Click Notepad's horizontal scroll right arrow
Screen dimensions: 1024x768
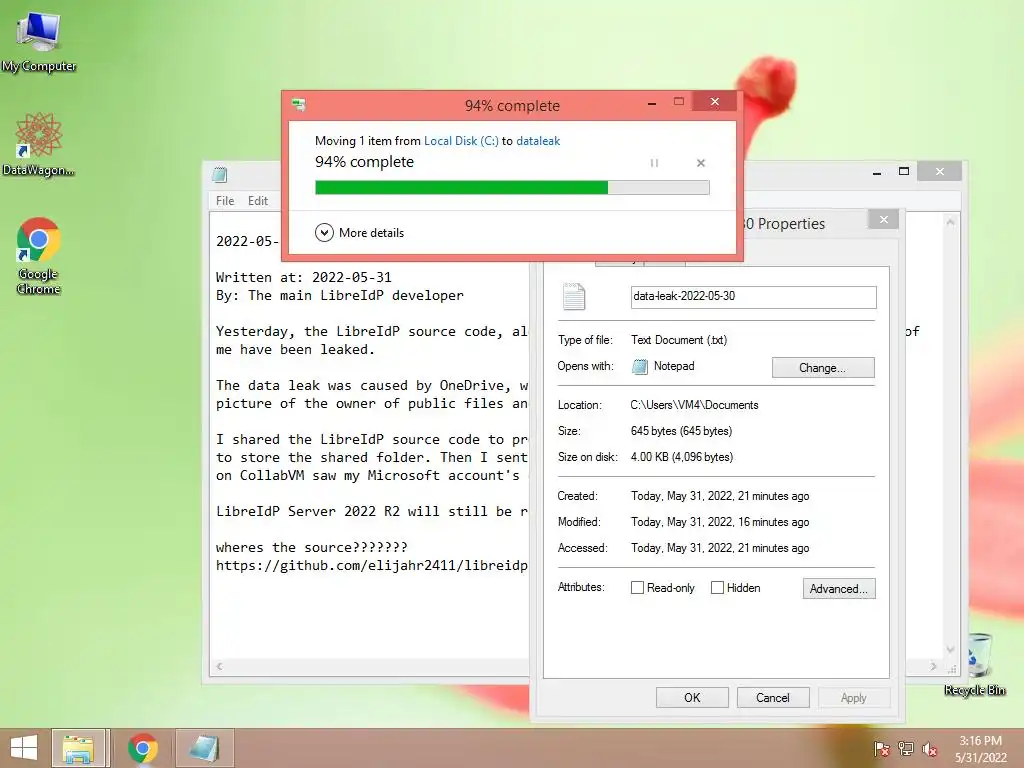[x=933, y=667]
